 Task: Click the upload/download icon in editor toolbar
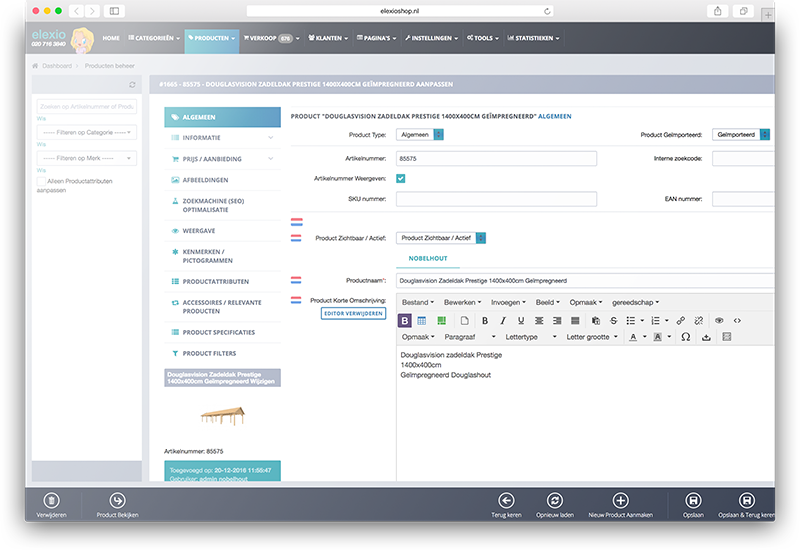706,337
